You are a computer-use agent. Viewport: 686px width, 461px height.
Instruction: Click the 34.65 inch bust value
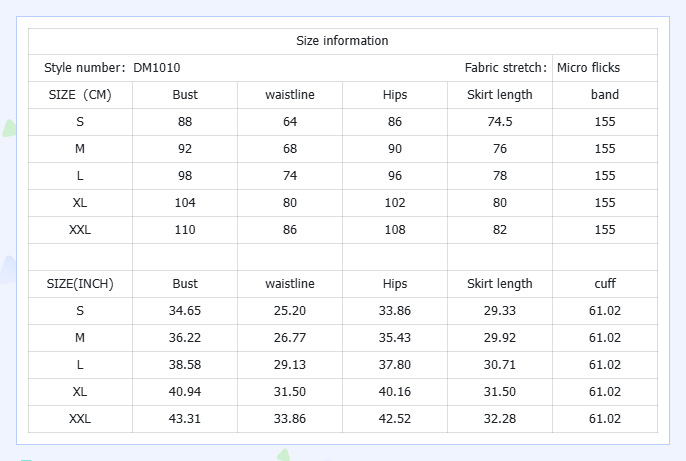pos(185,311)
